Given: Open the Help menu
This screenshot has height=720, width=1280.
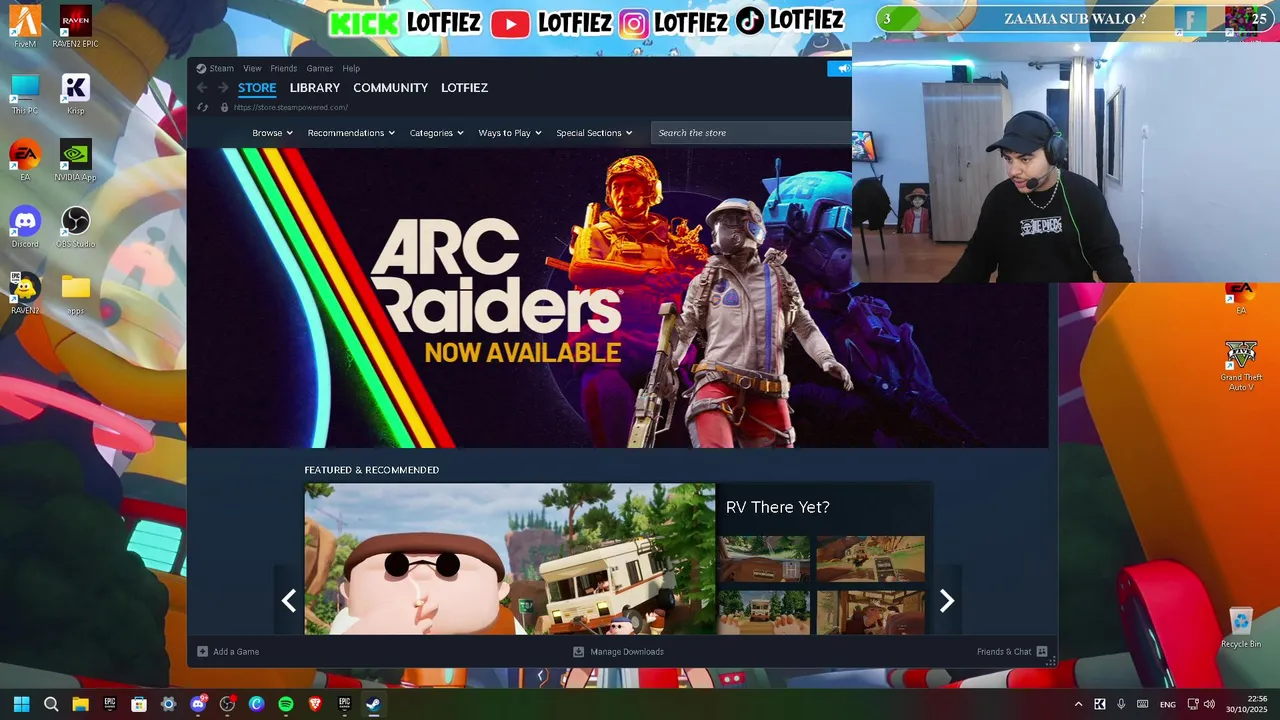Looking at the screenshot, I should tap(351, 69).
